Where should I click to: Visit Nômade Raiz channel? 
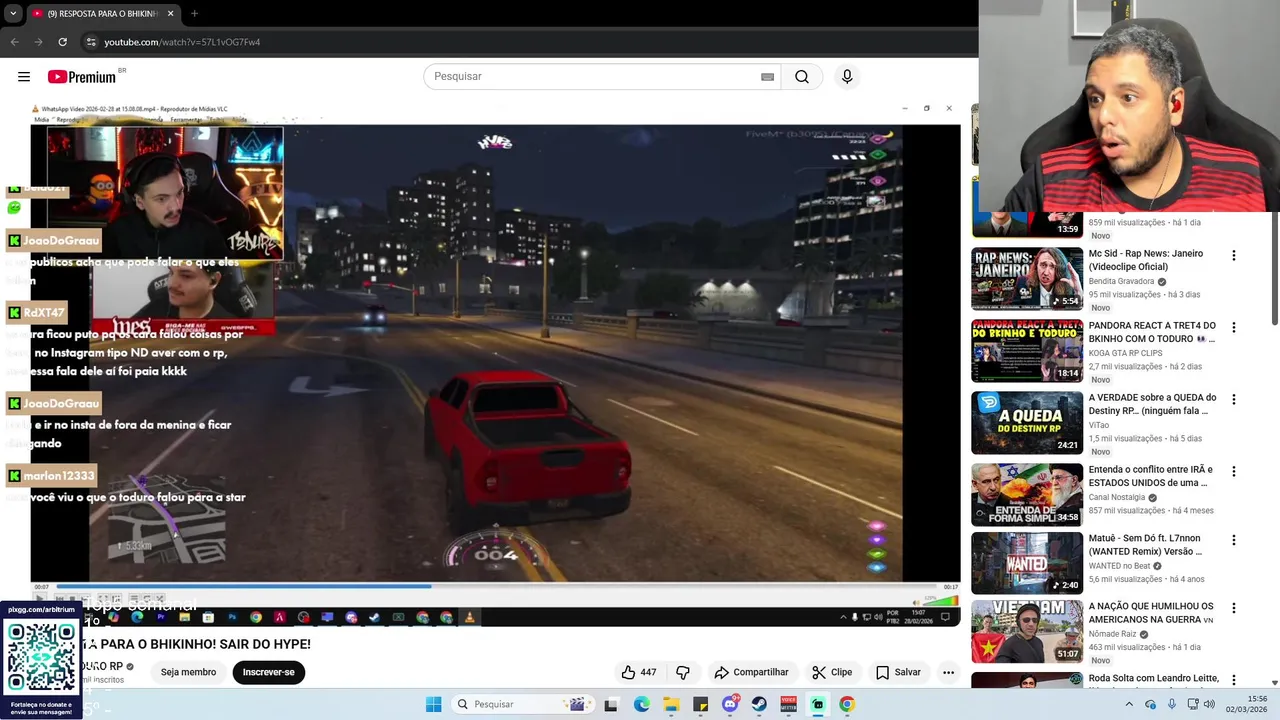1110,634
